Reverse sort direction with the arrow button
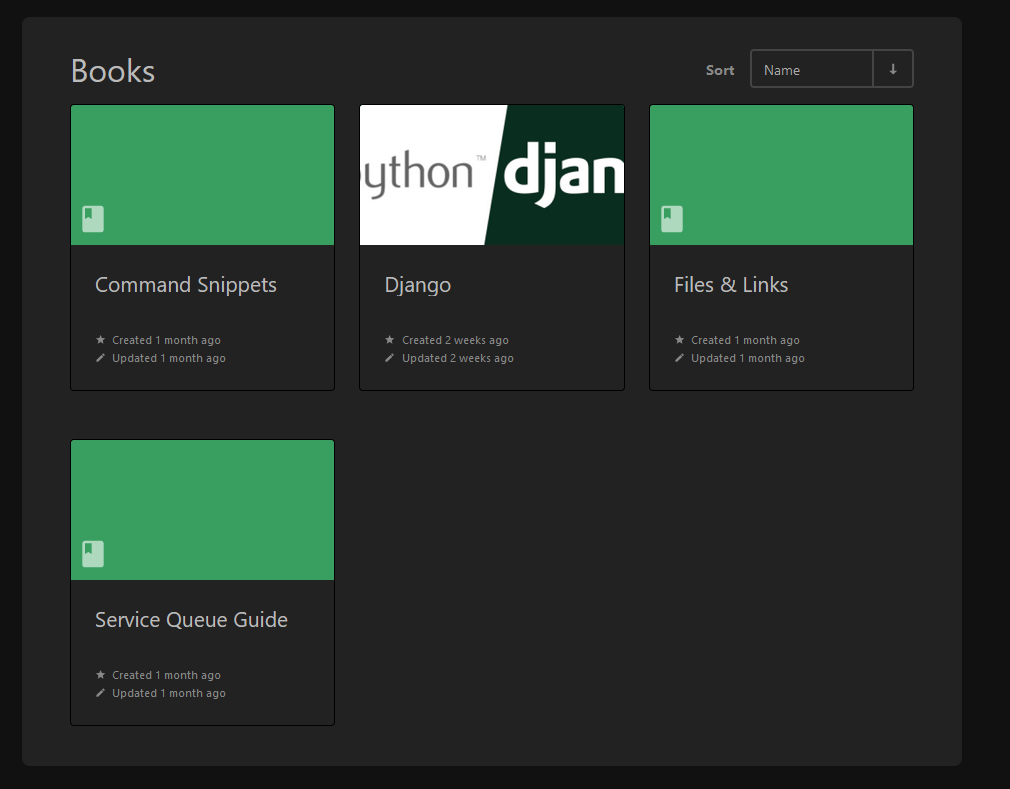 893,69
